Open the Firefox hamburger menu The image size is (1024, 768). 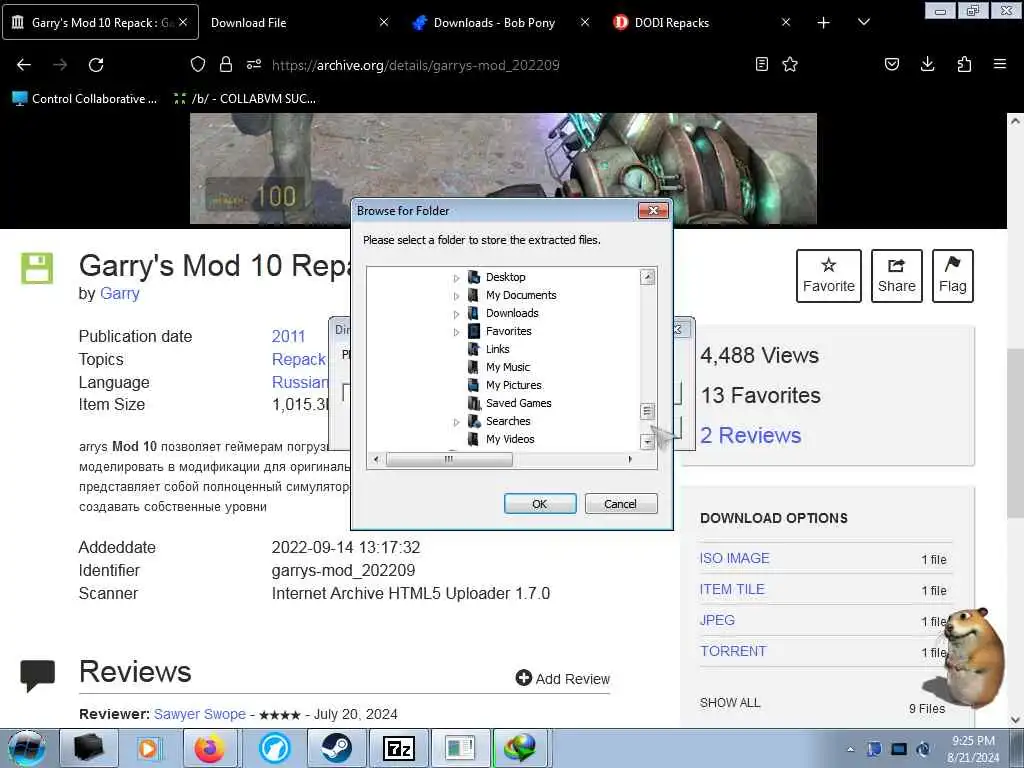click(x=1000, y=64)
